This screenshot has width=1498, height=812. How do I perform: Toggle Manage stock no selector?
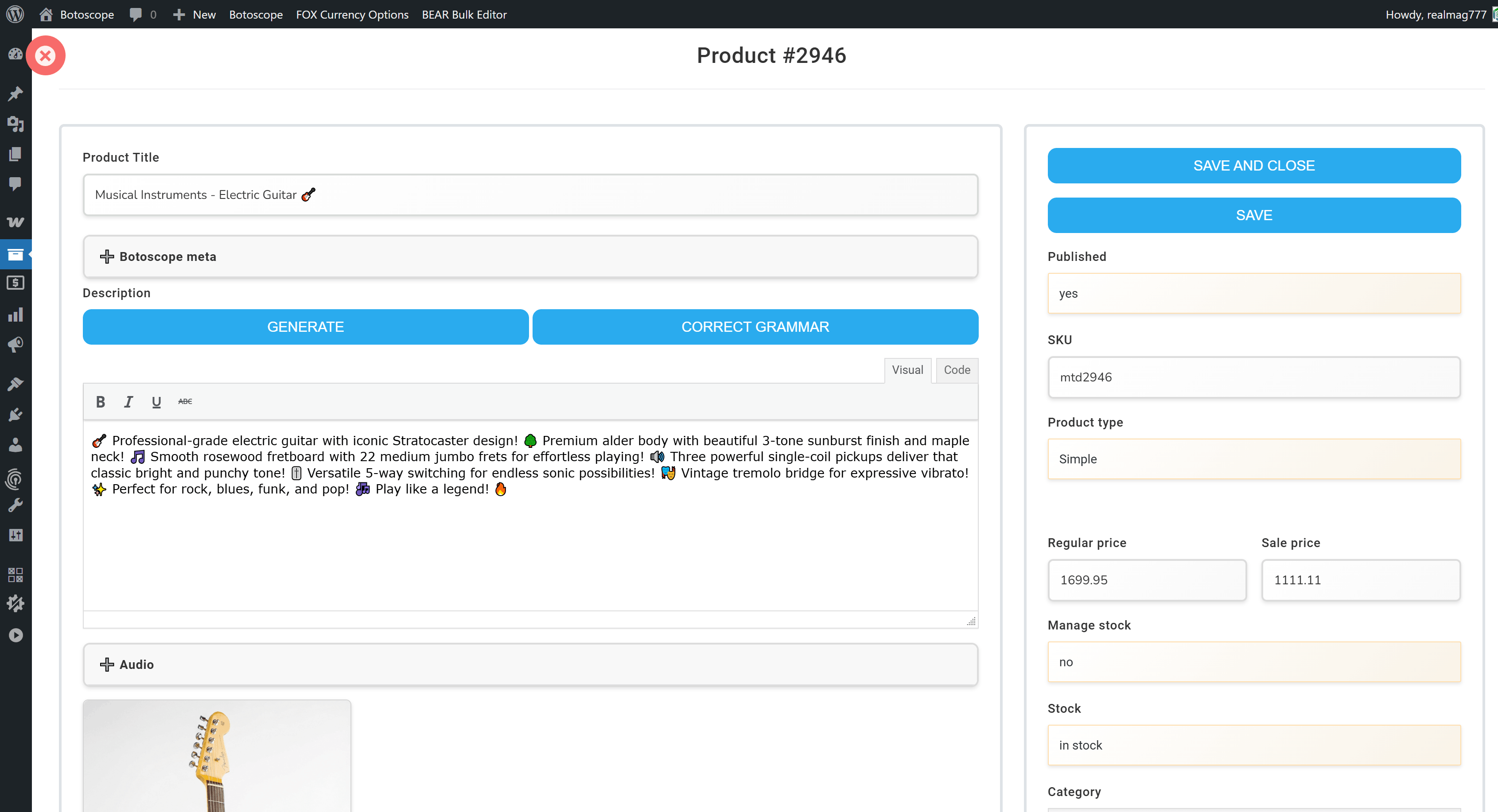pos(1253,661)
